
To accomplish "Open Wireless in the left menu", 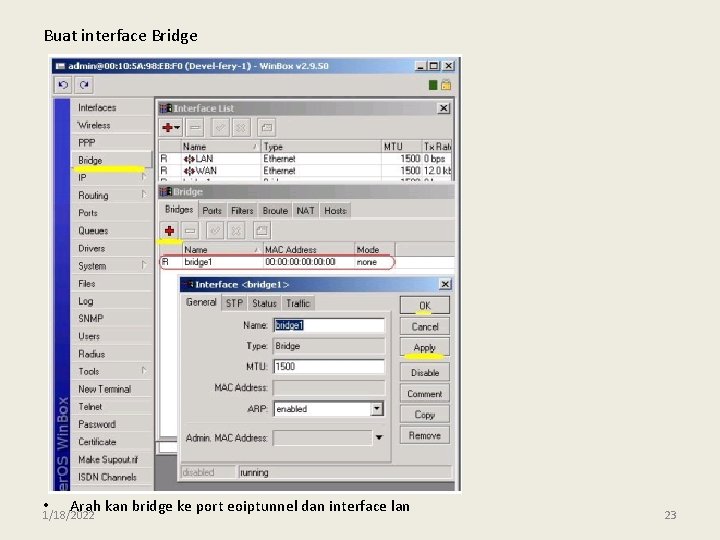I will [112, 125].
